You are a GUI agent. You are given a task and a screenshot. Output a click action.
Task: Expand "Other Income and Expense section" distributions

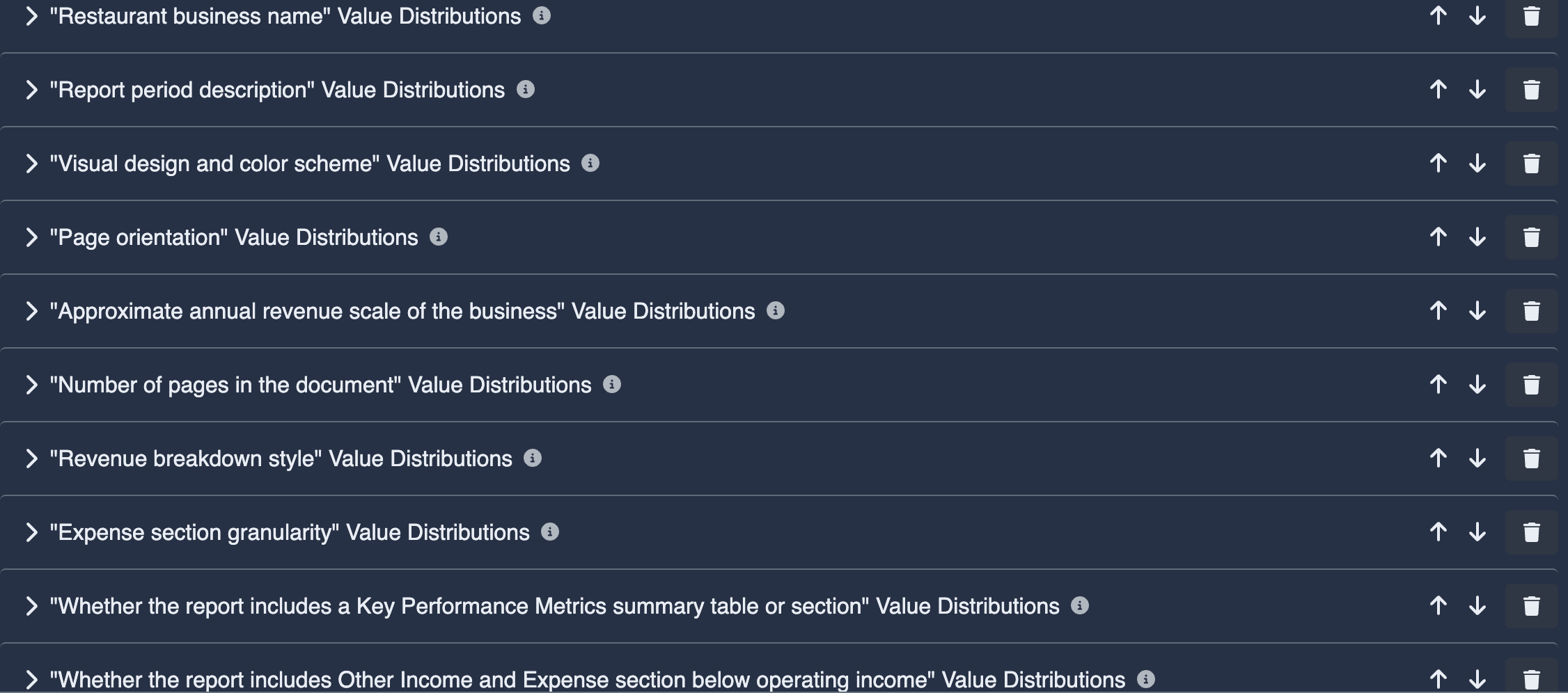31,680
